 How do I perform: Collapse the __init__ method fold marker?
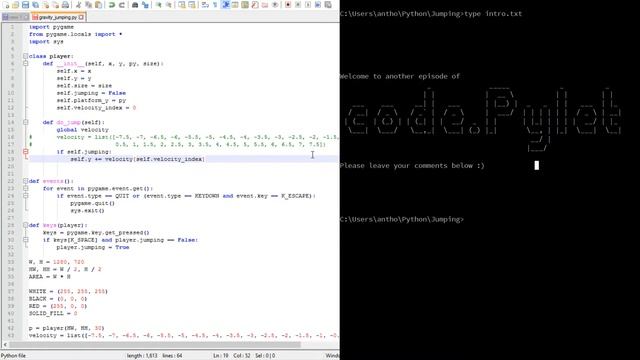(25, 63)
